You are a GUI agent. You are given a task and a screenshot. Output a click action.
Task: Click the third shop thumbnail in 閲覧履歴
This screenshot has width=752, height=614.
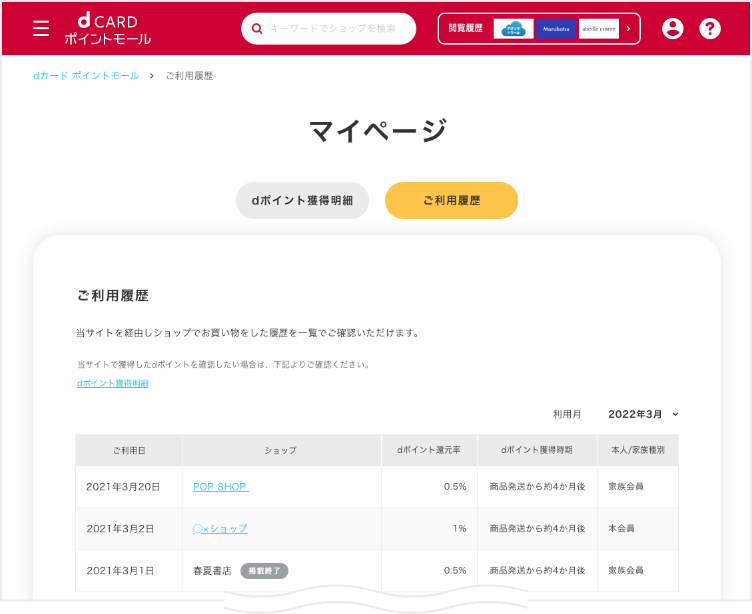(598, 29)
